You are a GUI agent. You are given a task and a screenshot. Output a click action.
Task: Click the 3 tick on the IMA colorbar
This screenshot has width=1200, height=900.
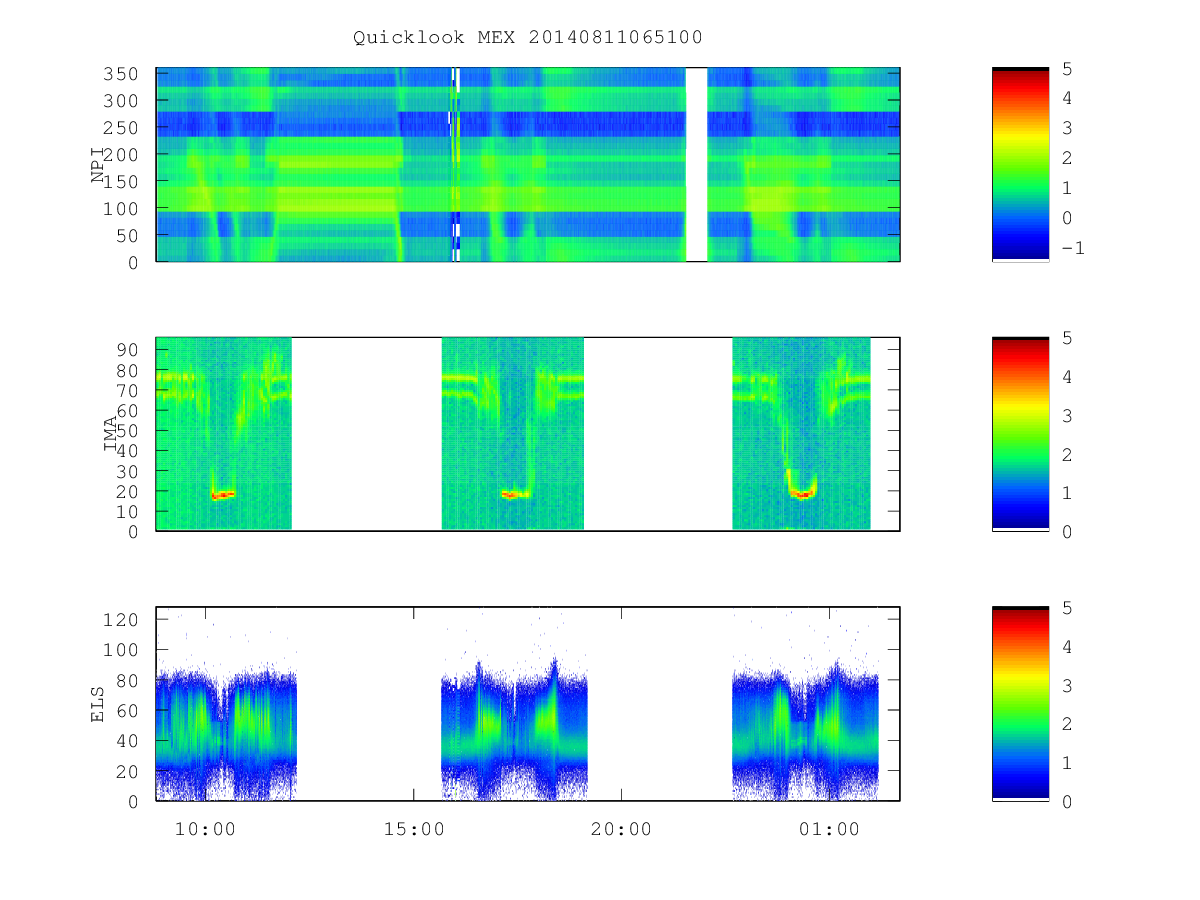(1067, 415)
